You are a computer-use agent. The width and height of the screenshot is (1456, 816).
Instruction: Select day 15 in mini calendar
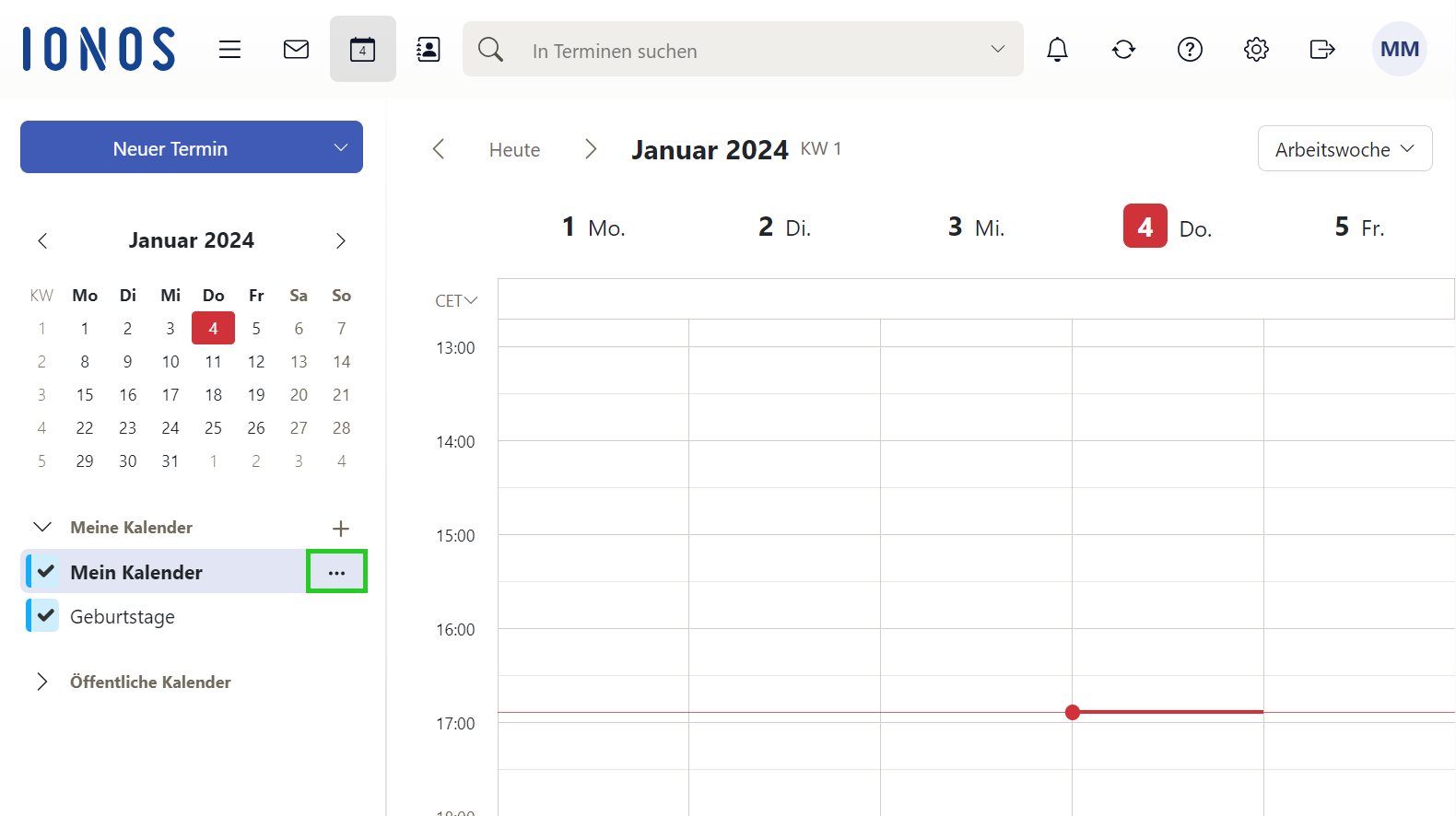pos(85,394)
